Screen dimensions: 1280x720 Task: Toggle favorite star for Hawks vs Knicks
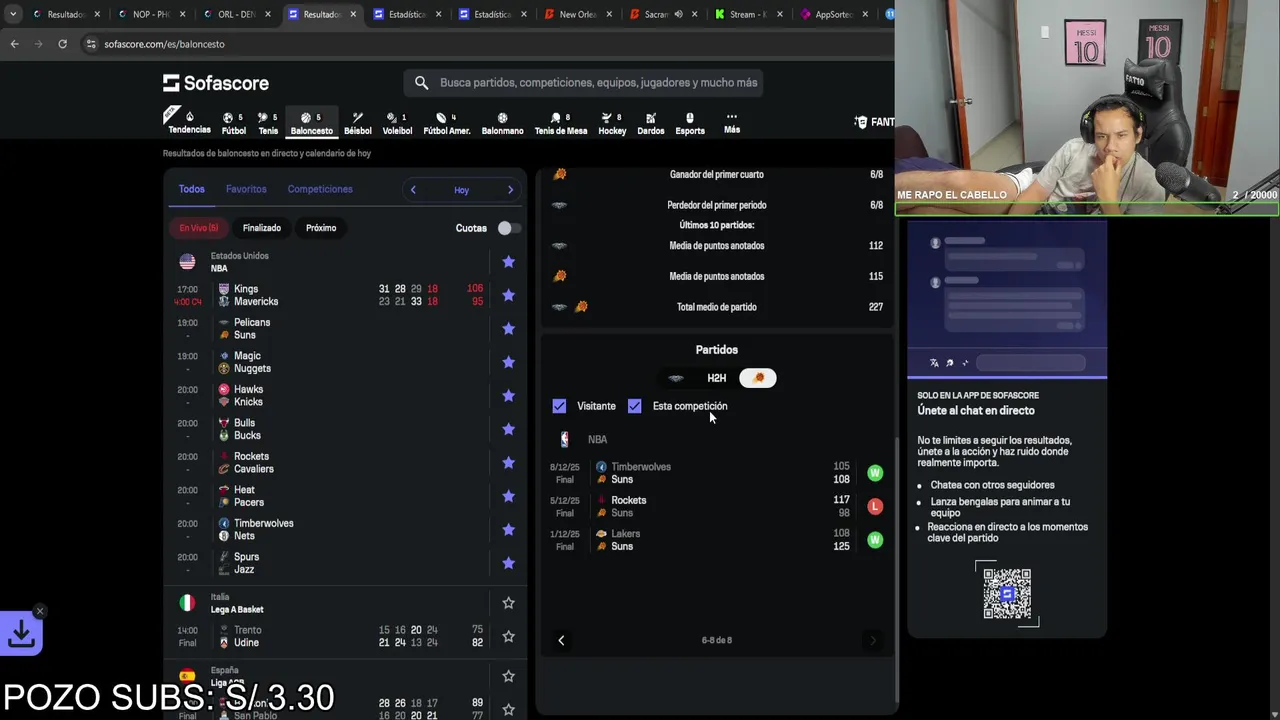tap(508, 396)
